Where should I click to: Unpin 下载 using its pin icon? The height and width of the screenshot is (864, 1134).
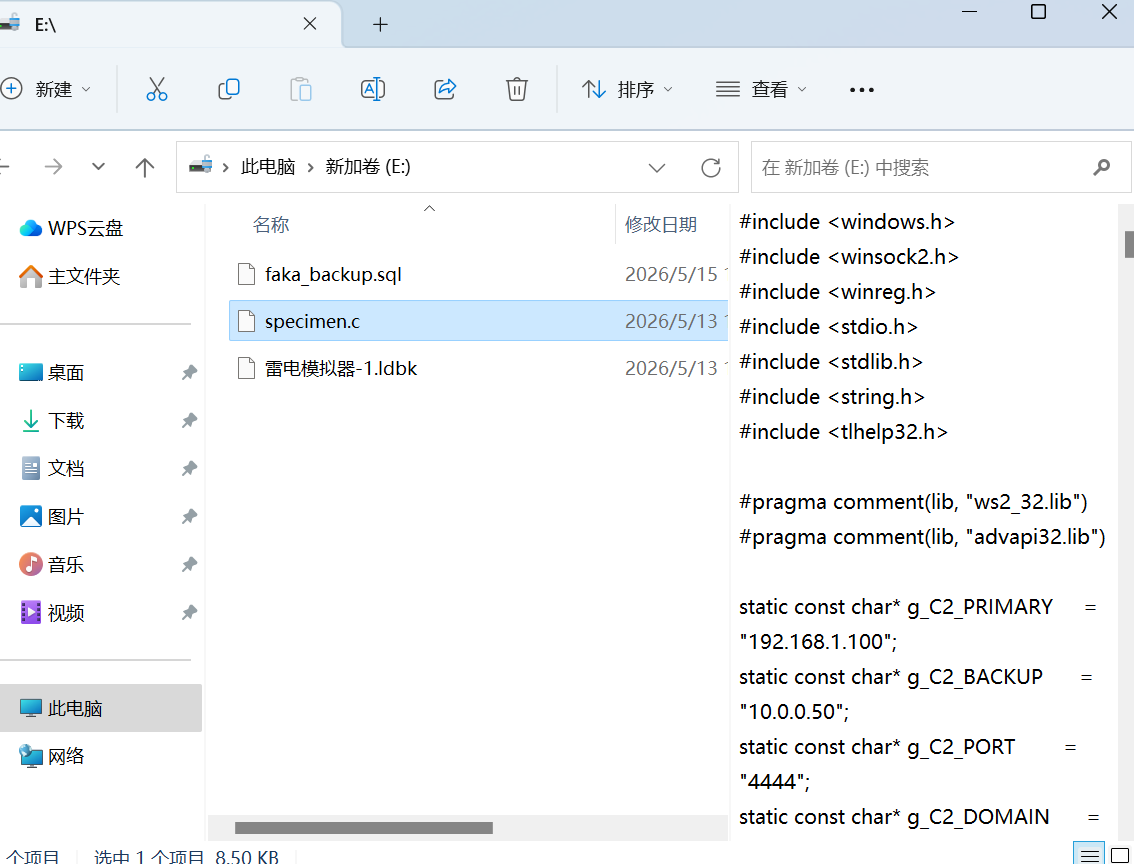pyautogui.click(x=189, y=420)
